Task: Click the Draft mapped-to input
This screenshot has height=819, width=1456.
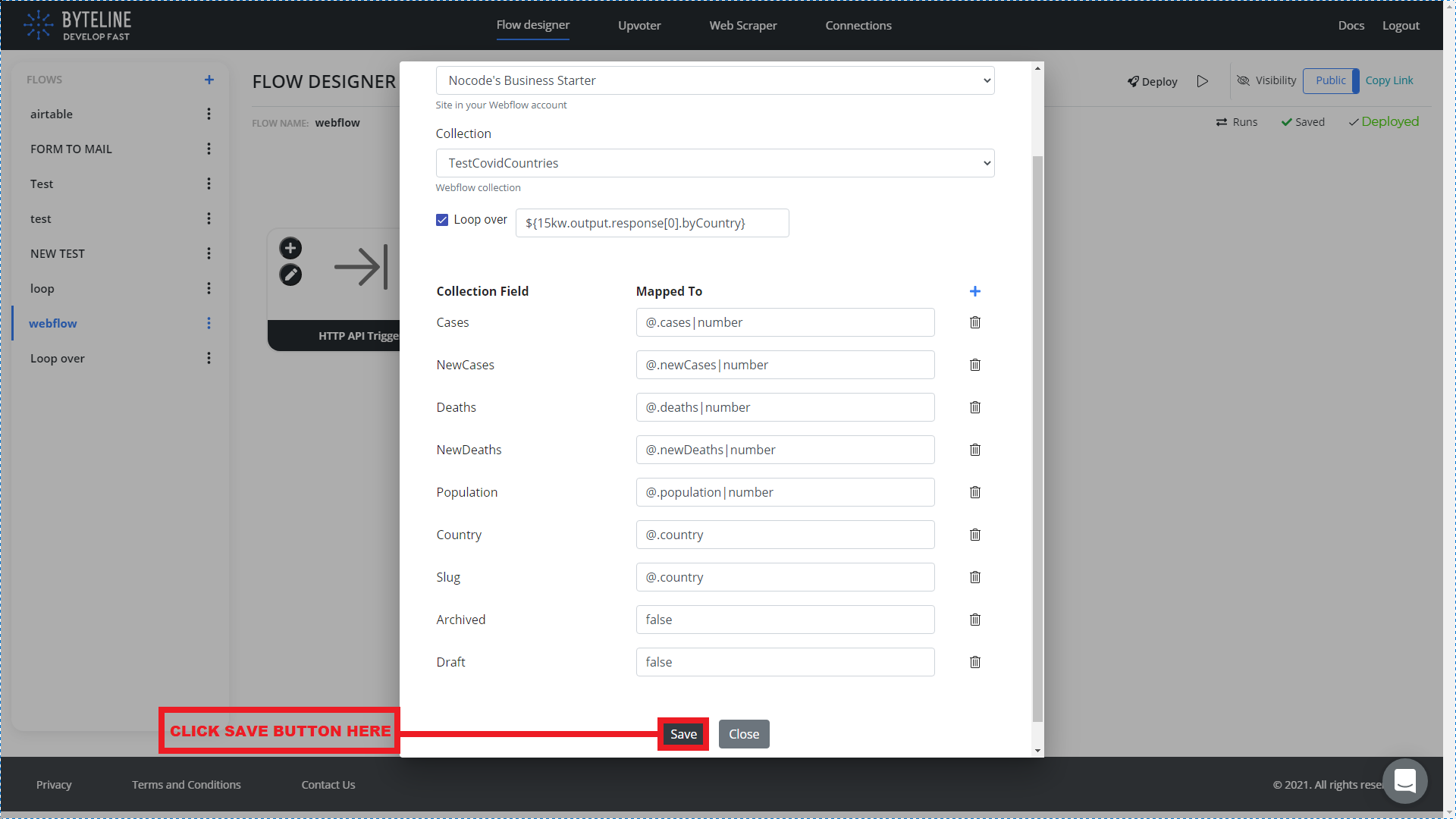Action: click(785, 662)
